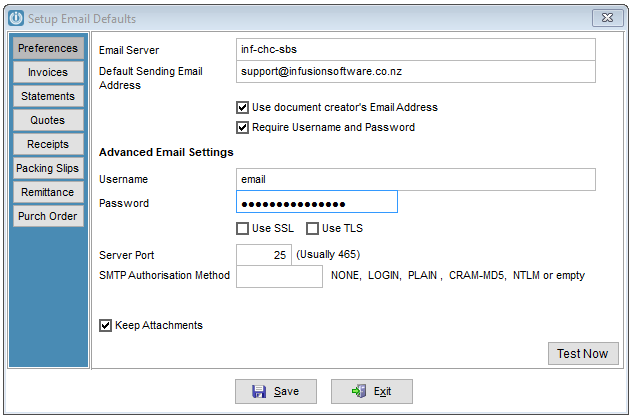
Task: Close the Setup Email Defaults window
Action: pos(607,18)
